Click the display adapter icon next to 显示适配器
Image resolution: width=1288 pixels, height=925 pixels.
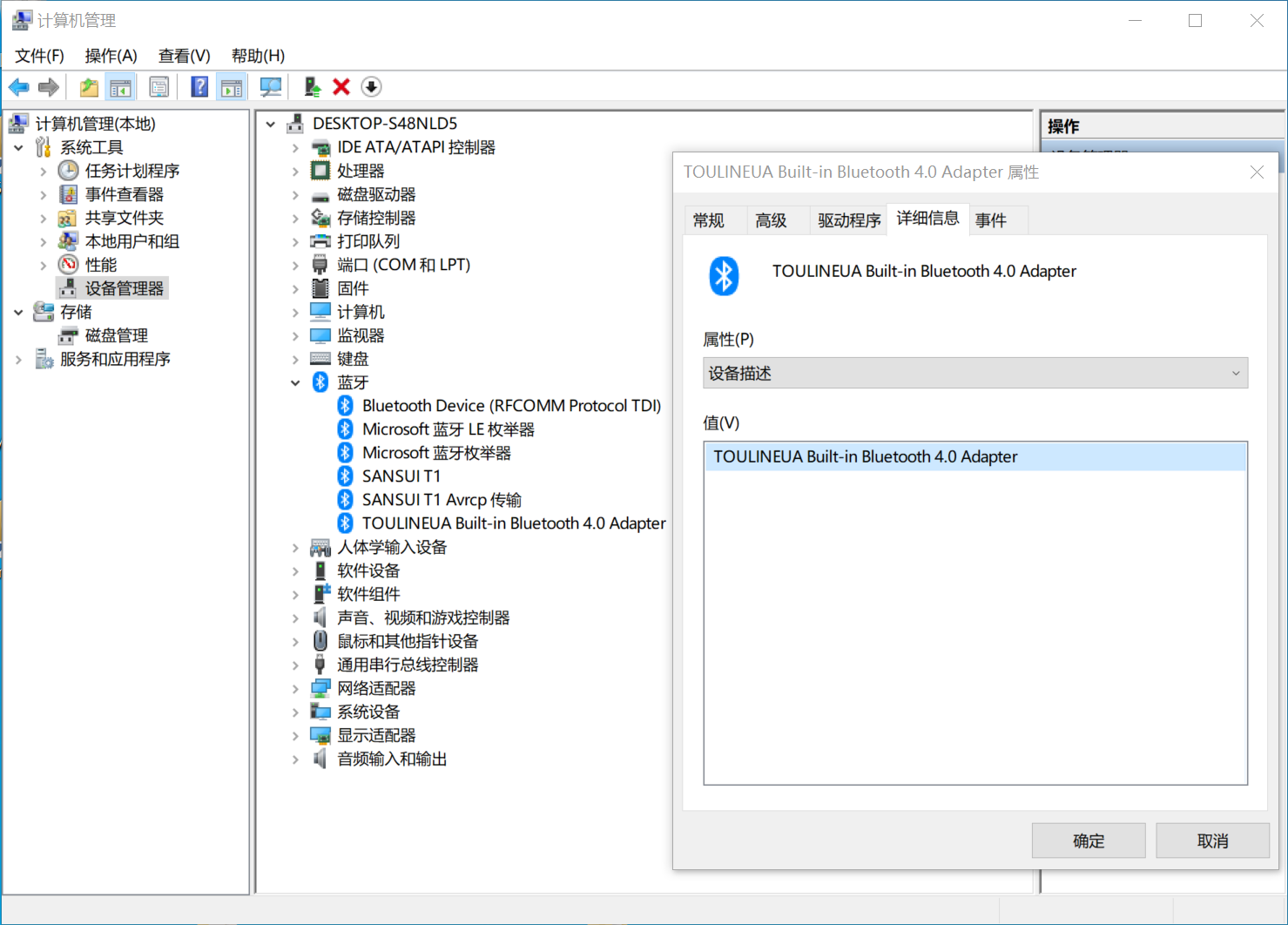point(320,734)
